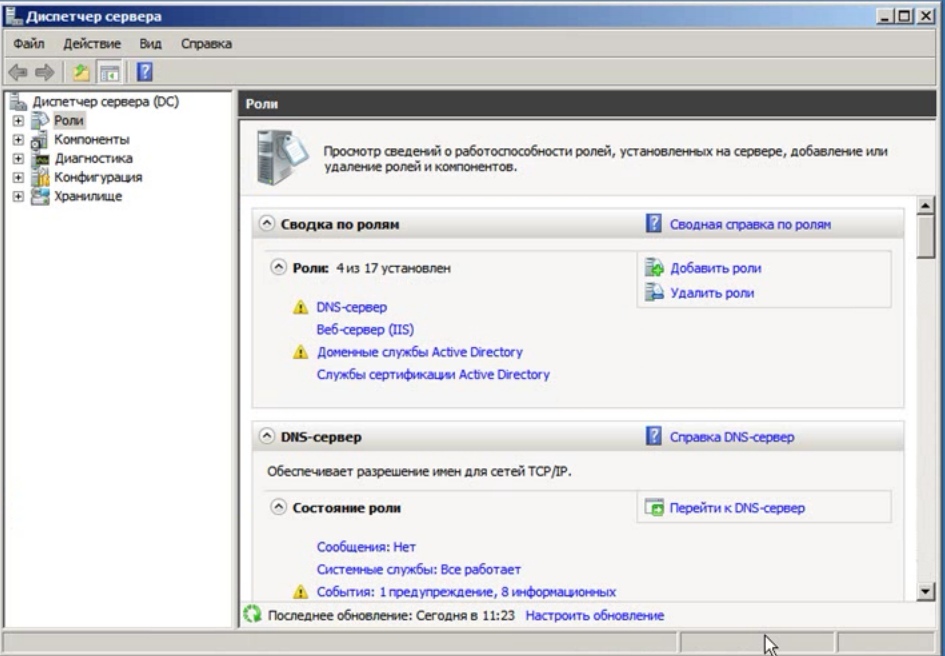Maximize the Диспетчер сервера window

(x=905, y=16)
